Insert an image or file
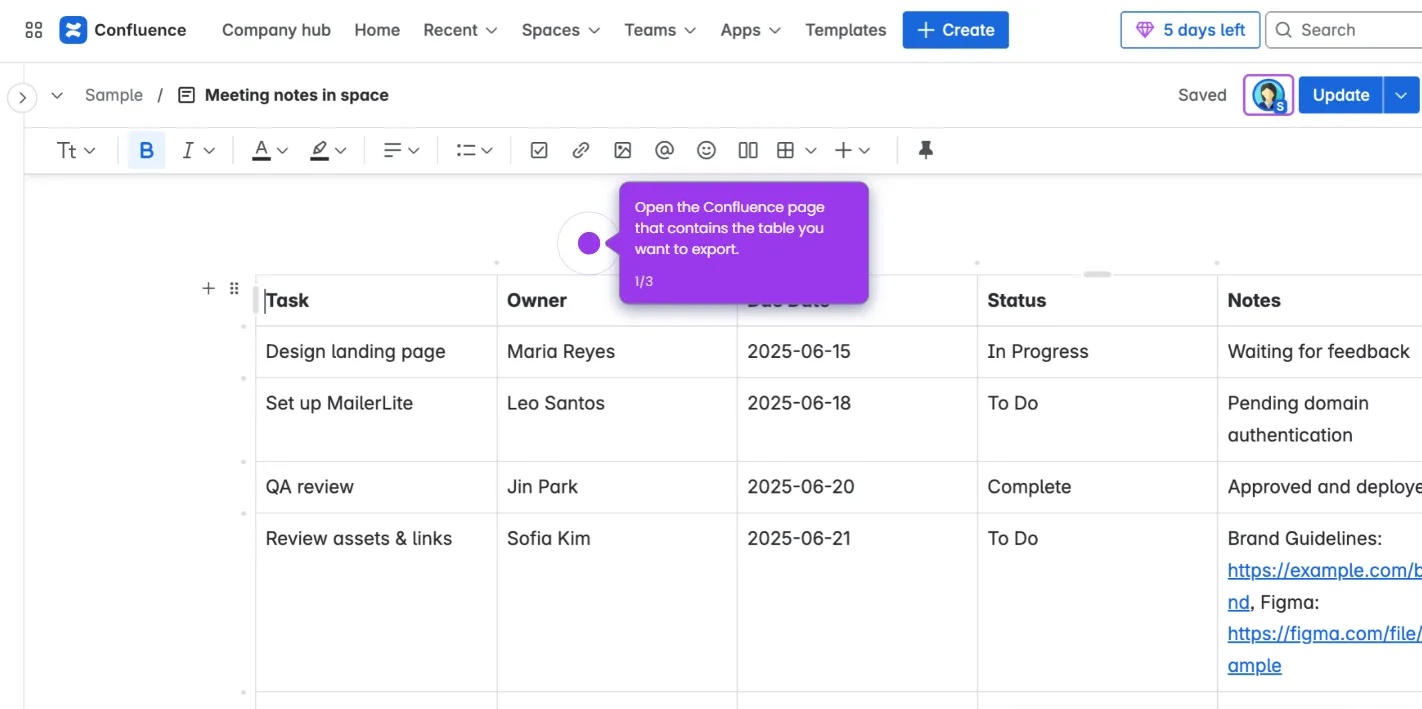 623,150
